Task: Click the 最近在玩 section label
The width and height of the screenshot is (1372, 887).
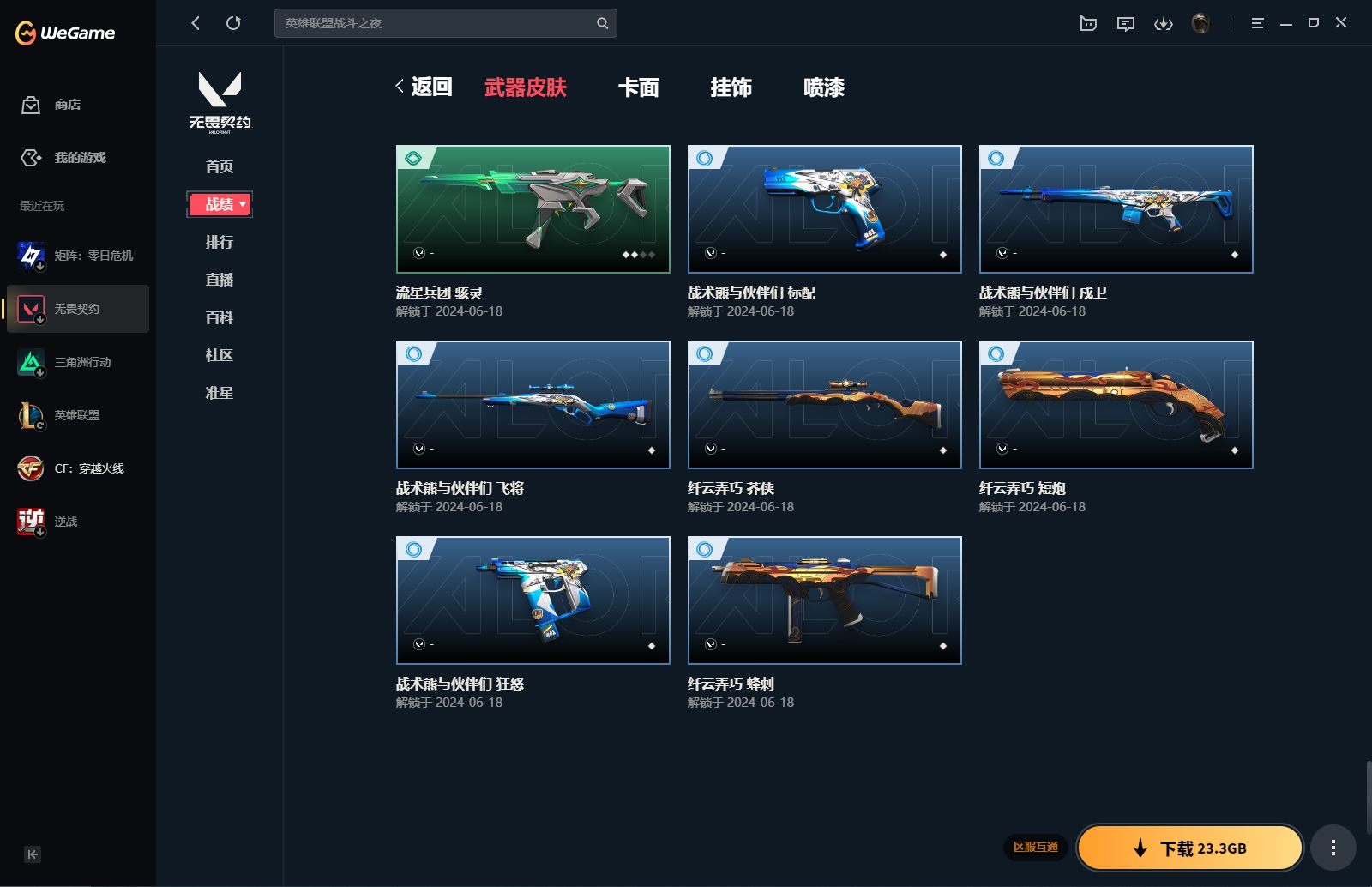Action: [42, 206]
